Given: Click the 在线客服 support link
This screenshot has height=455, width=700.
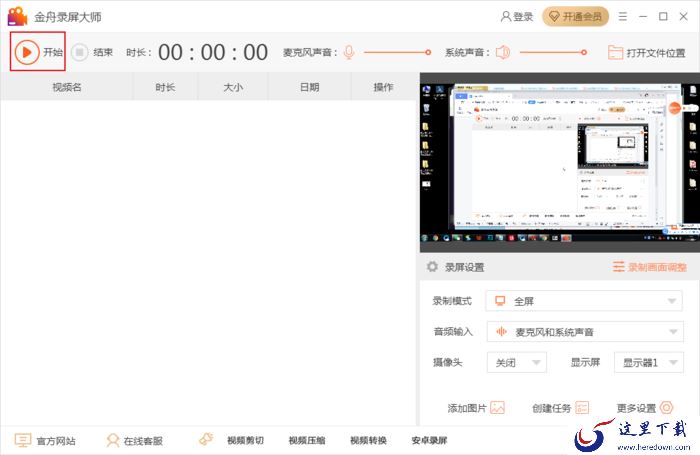Looking at the screenshot, I should (143, 441).
